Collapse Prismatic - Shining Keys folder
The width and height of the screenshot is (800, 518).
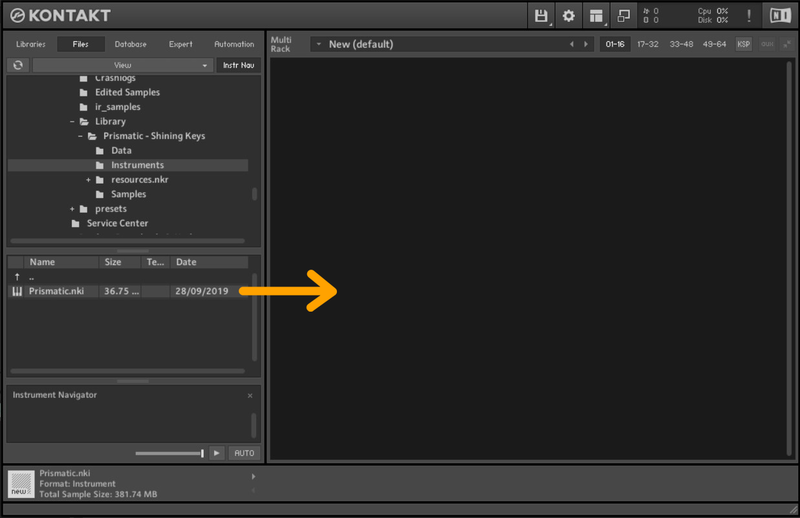(x=80, y=136)
